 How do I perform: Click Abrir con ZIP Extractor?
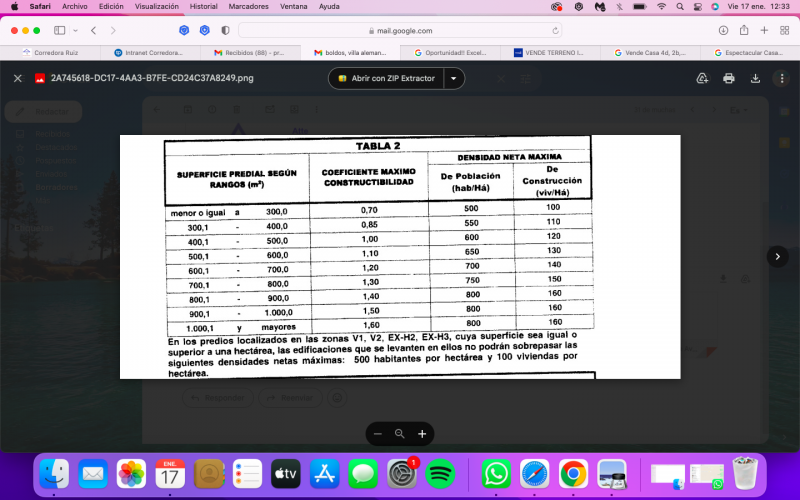386,79
